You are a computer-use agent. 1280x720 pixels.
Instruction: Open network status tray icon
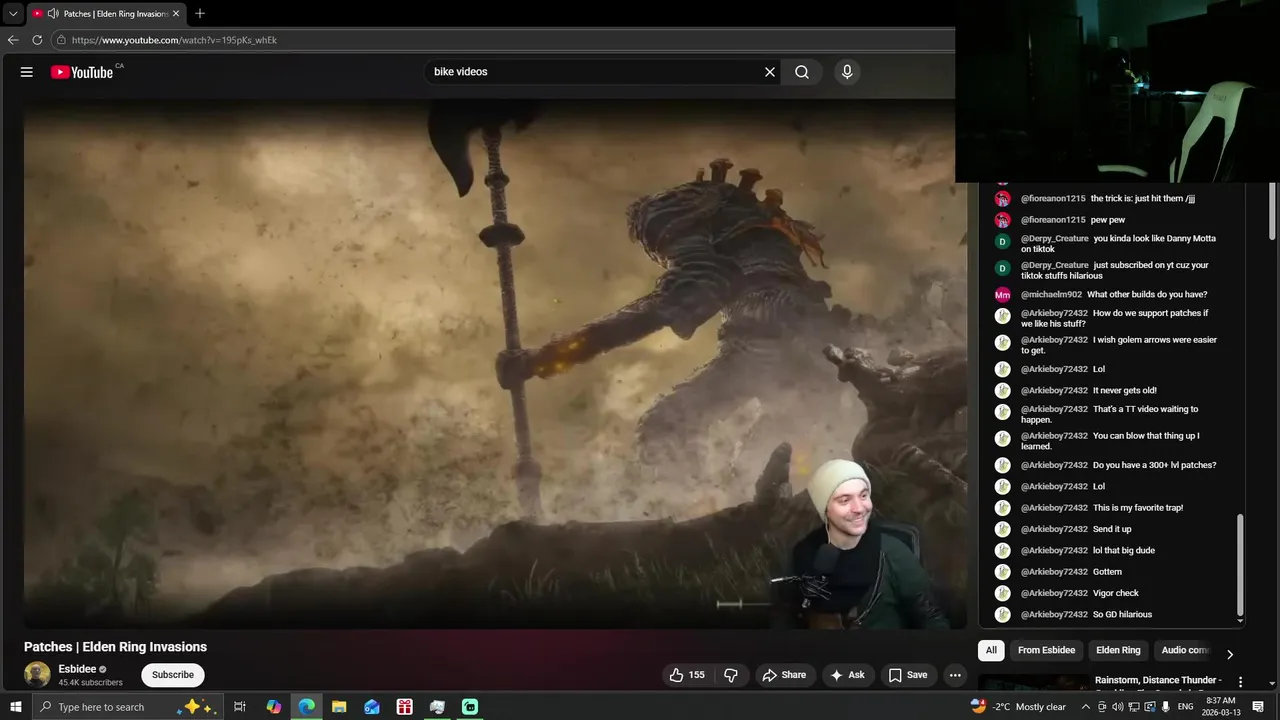(x=1133, y=707)
